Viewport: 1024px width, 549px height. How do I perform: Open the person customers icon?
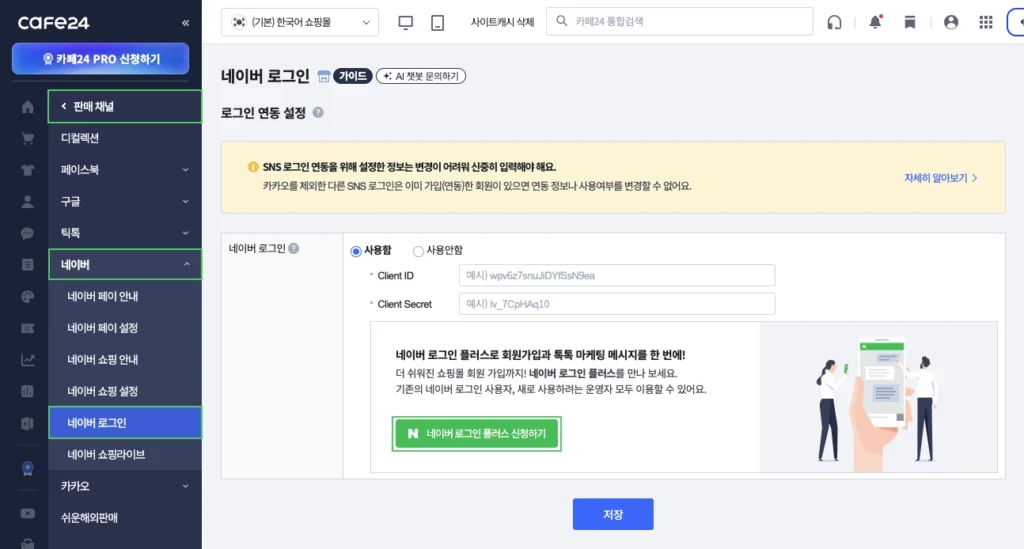[x=27, y=202]
